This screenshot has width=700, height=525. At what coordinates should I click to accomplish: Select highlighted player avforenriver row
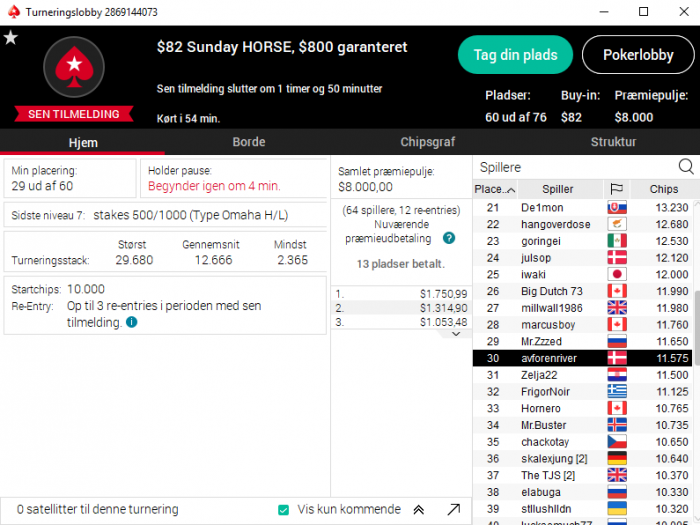[582, 358]
